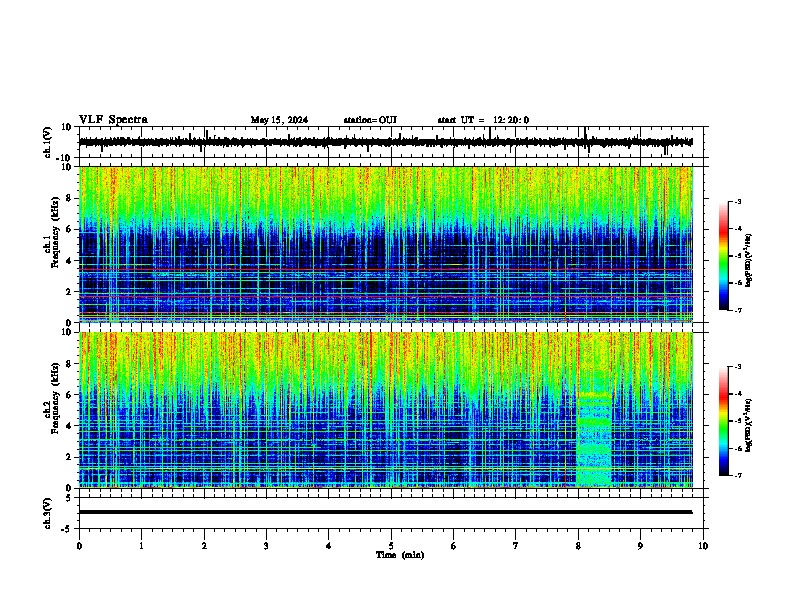This screenshot has width=792, height=612.
Task: Click the 'start UT = 12:20:0' label
Action: click(483, 120)
